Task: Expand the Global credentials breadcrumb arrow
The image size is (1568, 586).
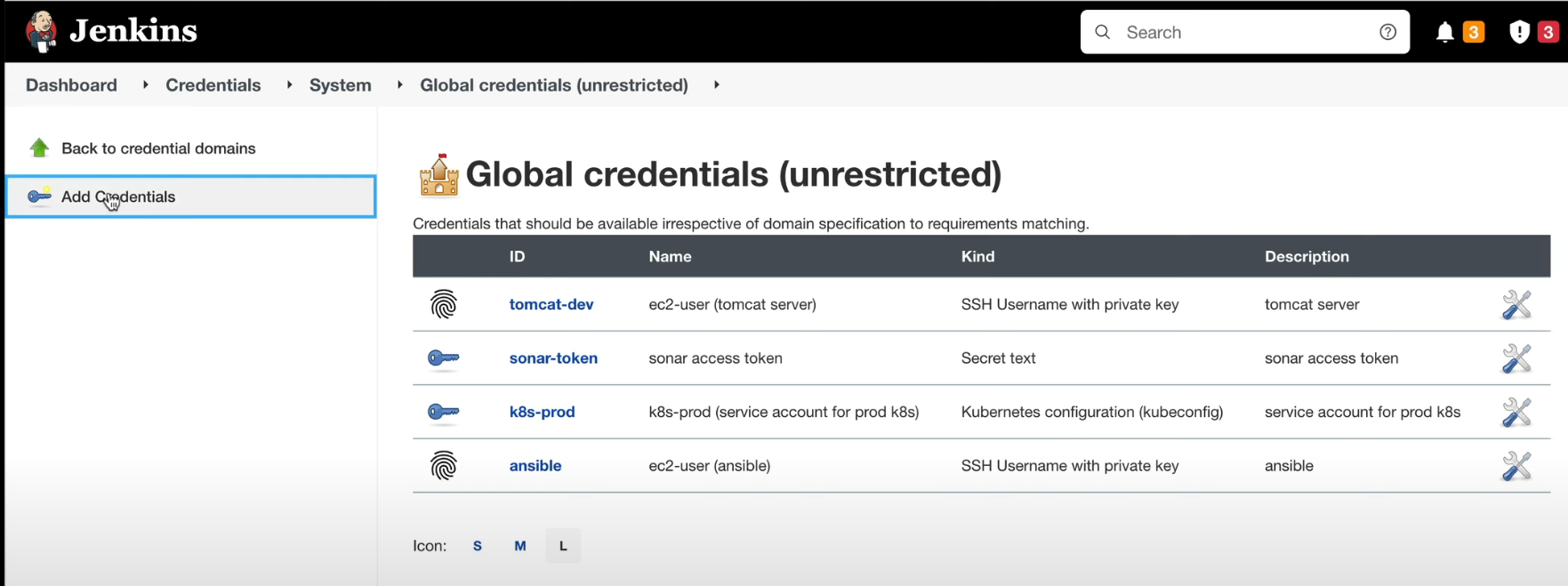Action: pos(717,85)
